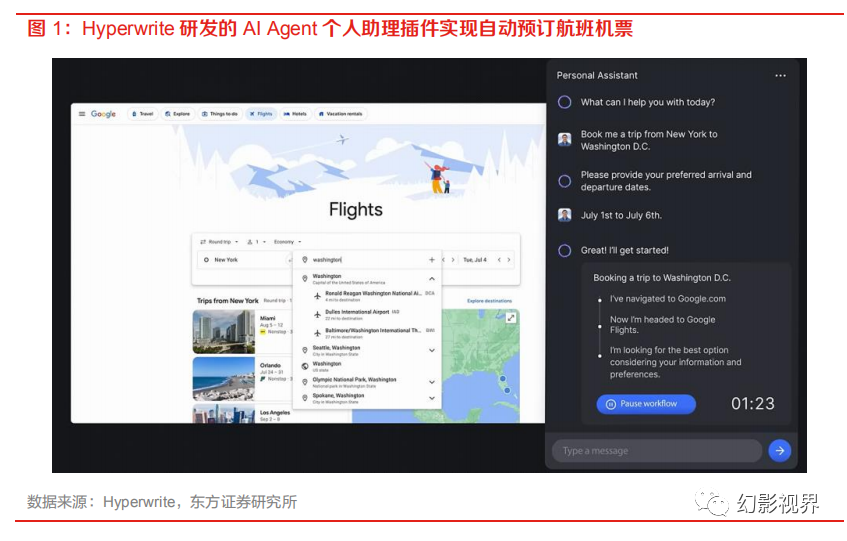This screenshot has width=847, height=541.
Task: Open the Miami trip thumbnail
Action: pyautogui.click(x=224, y=332)
